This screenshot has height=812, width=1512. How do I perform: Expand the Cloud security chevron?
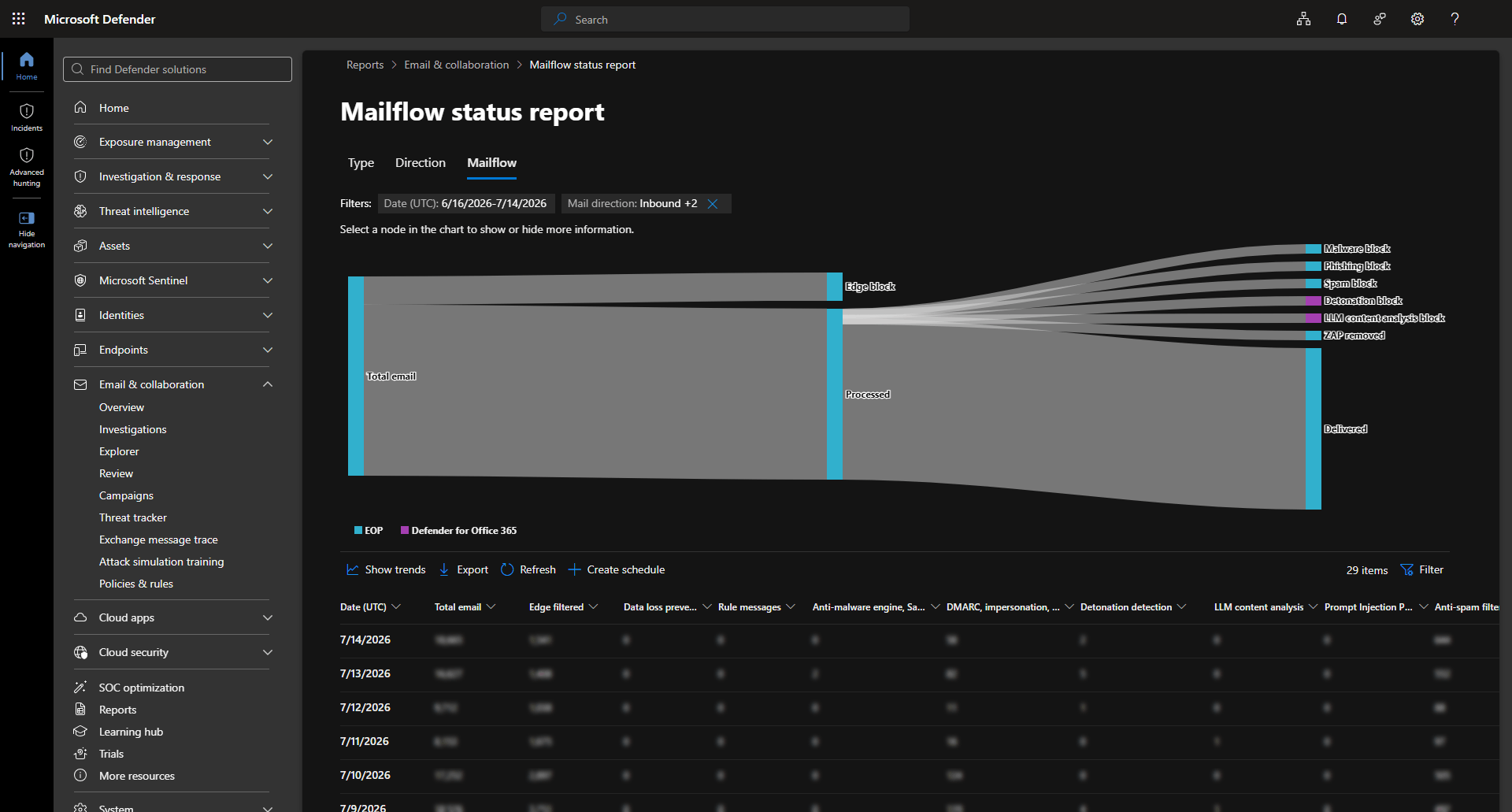click(268, 652)
